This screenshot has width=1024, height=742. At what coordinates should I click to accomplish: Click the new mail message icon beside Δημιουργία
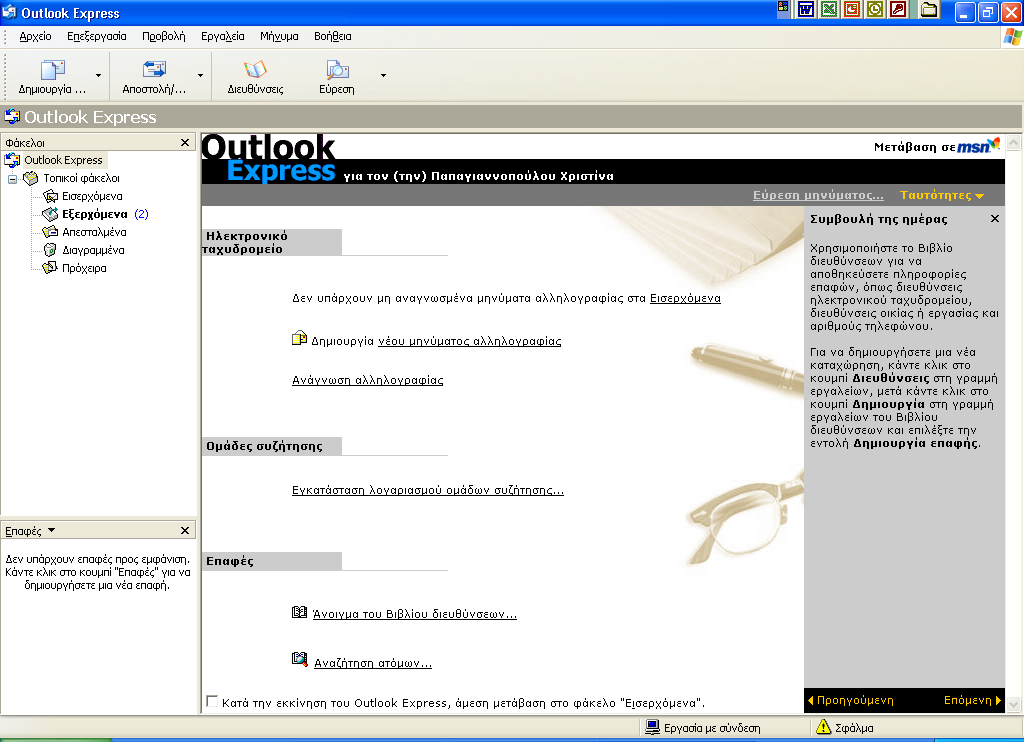click(299, 338)
